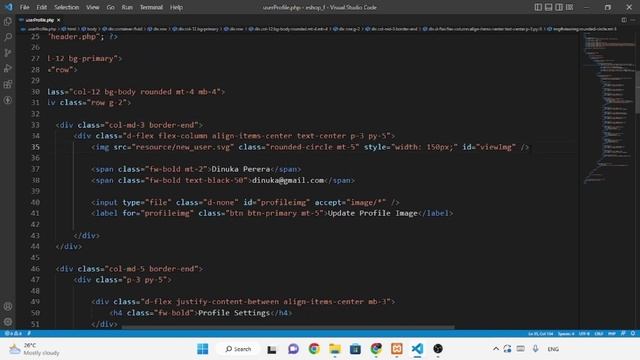Viewport: 640px width, 360px height.
Task: Open the errors and warnings status item
Action: (13, 333)
